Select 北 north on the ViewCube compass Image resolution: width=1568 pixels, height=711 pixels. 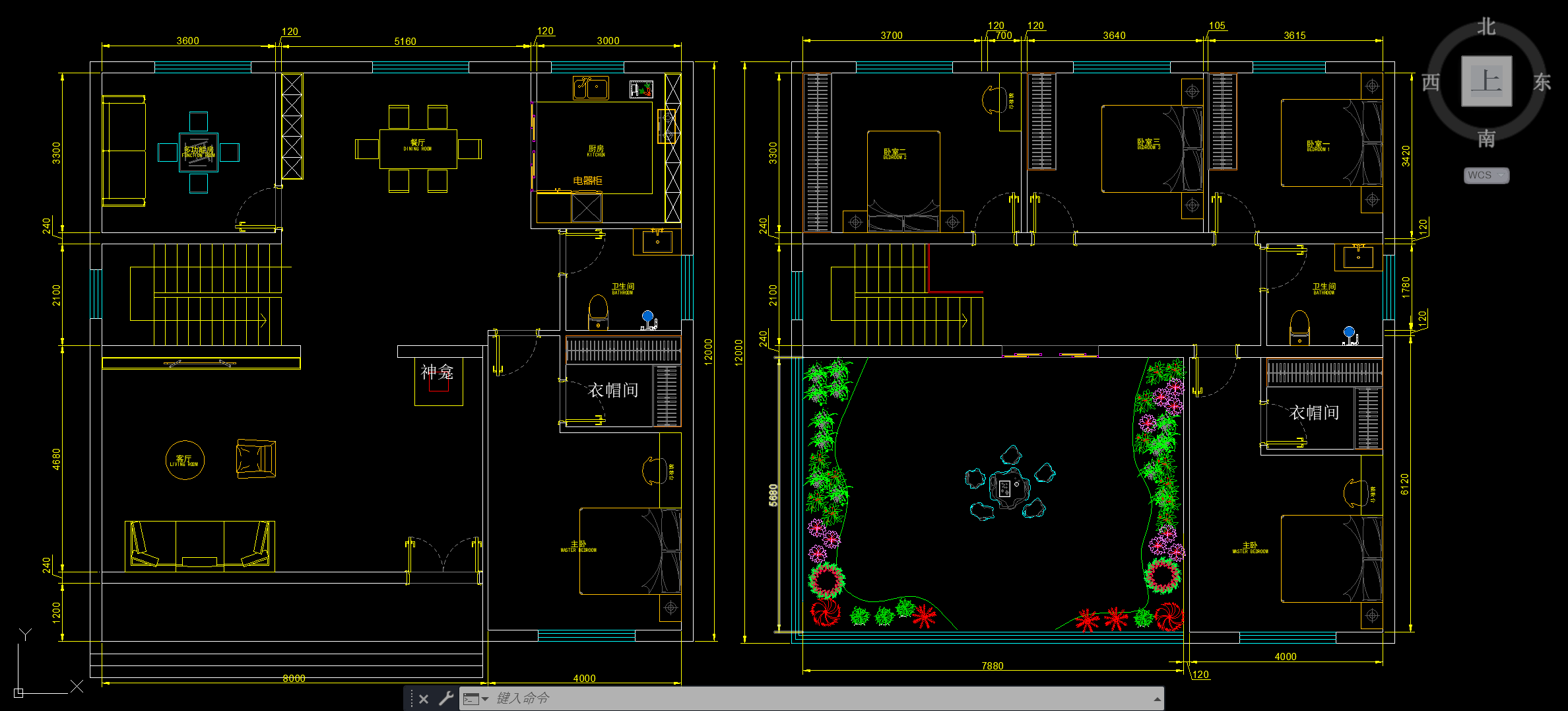pyautogui.click(x=1486, y=27)
